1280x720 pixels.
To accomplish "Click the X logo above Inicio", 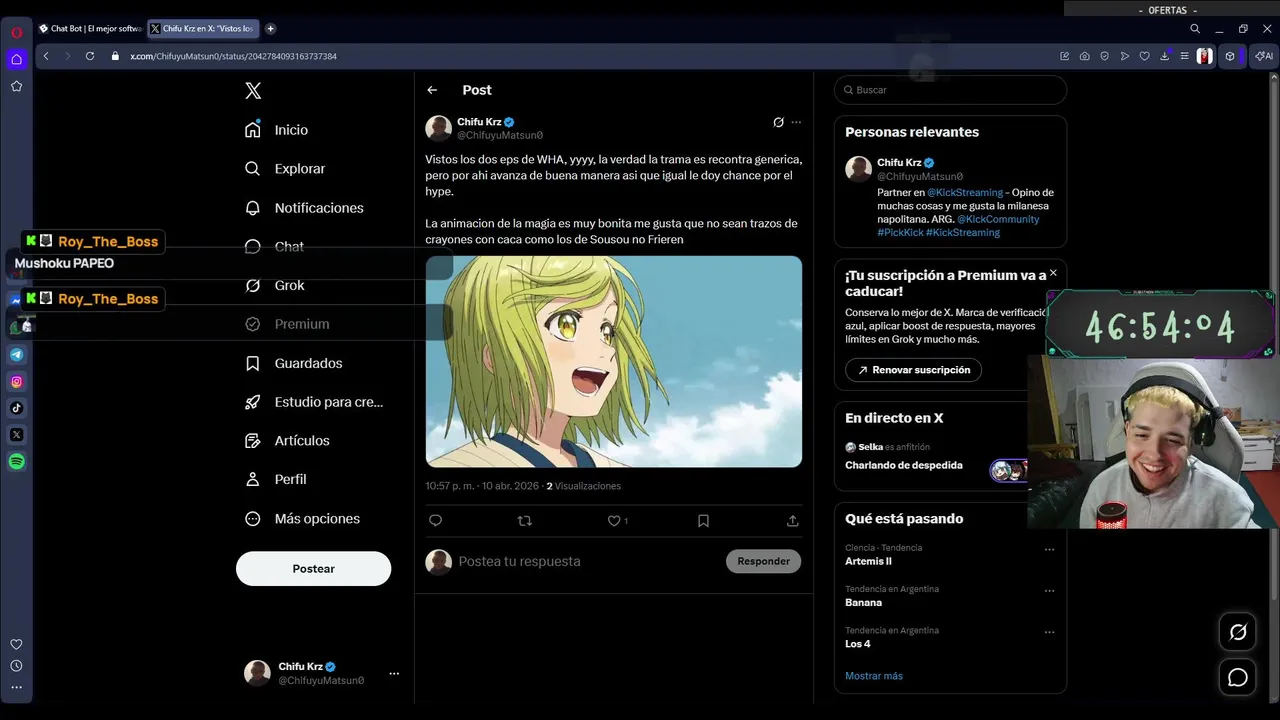I will pyautogui.click(x=253, y=91).
